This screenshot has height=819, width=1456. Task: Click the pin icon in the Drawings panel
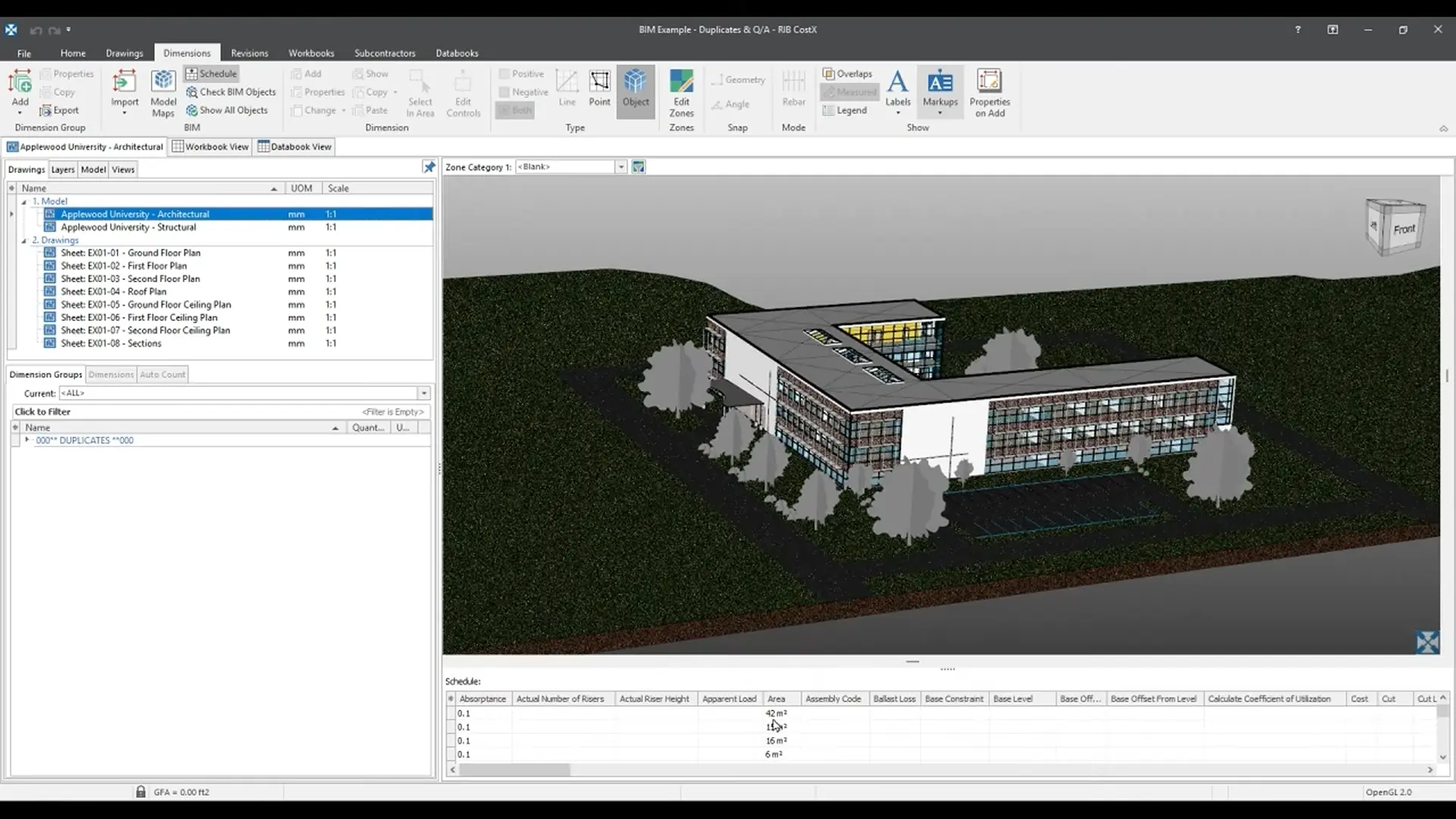429,167
